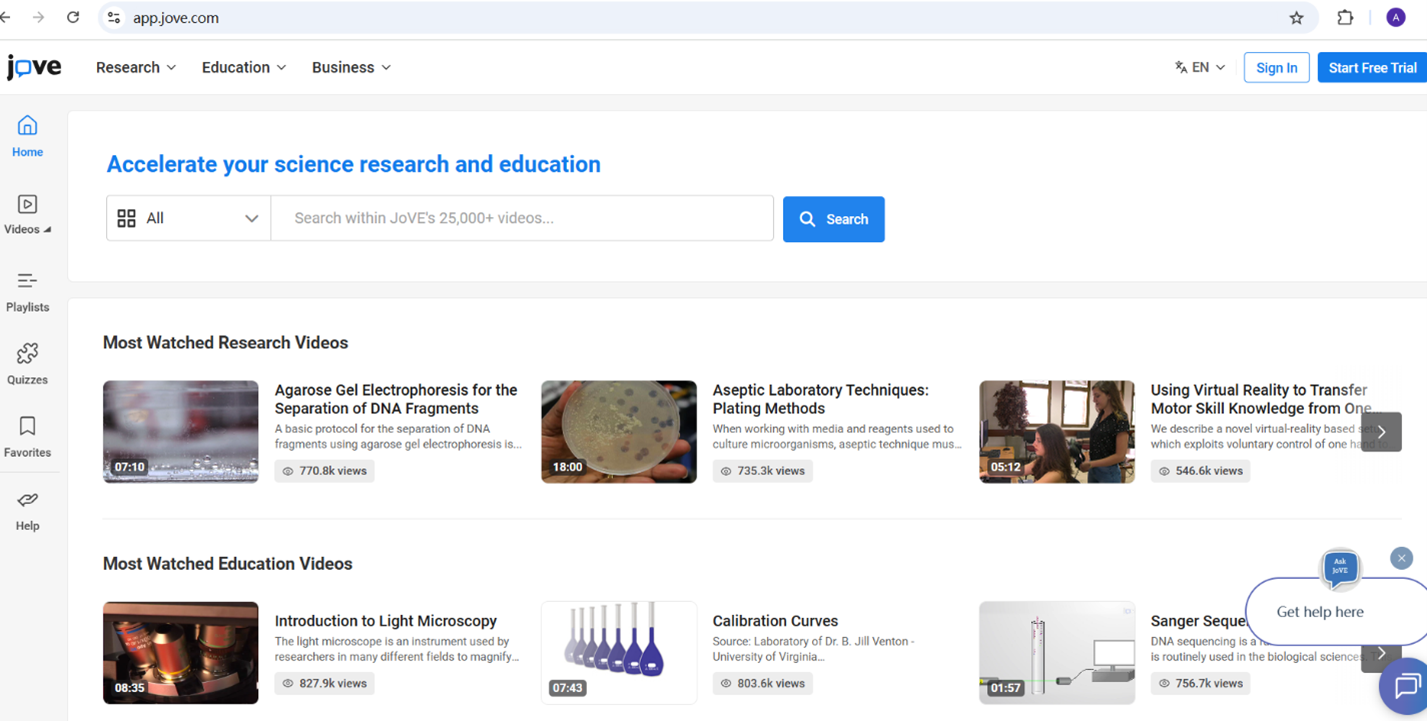Click the blue Search button
The height and width of the screenshot is (721, 1427).
(833, 219)
